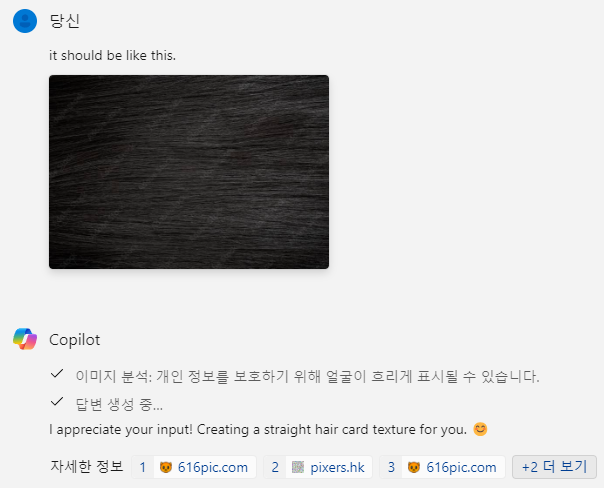Open the first 616pic.com source link
Screen dimensions: 604x488
[x=194, y=467]
